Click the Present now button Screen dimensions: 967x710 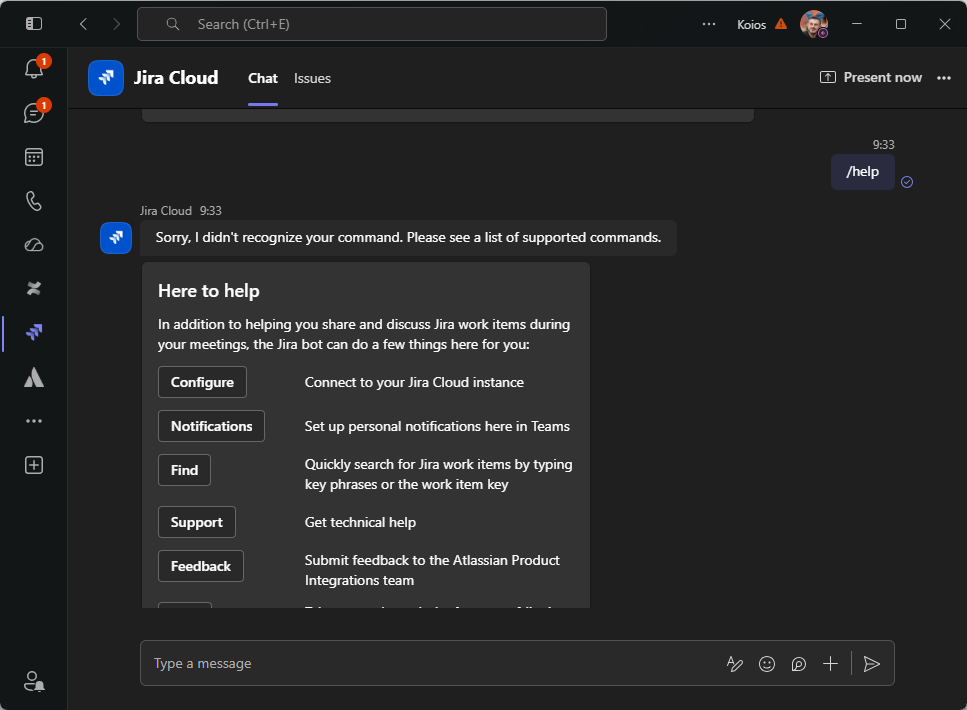(x=871, y=78)
